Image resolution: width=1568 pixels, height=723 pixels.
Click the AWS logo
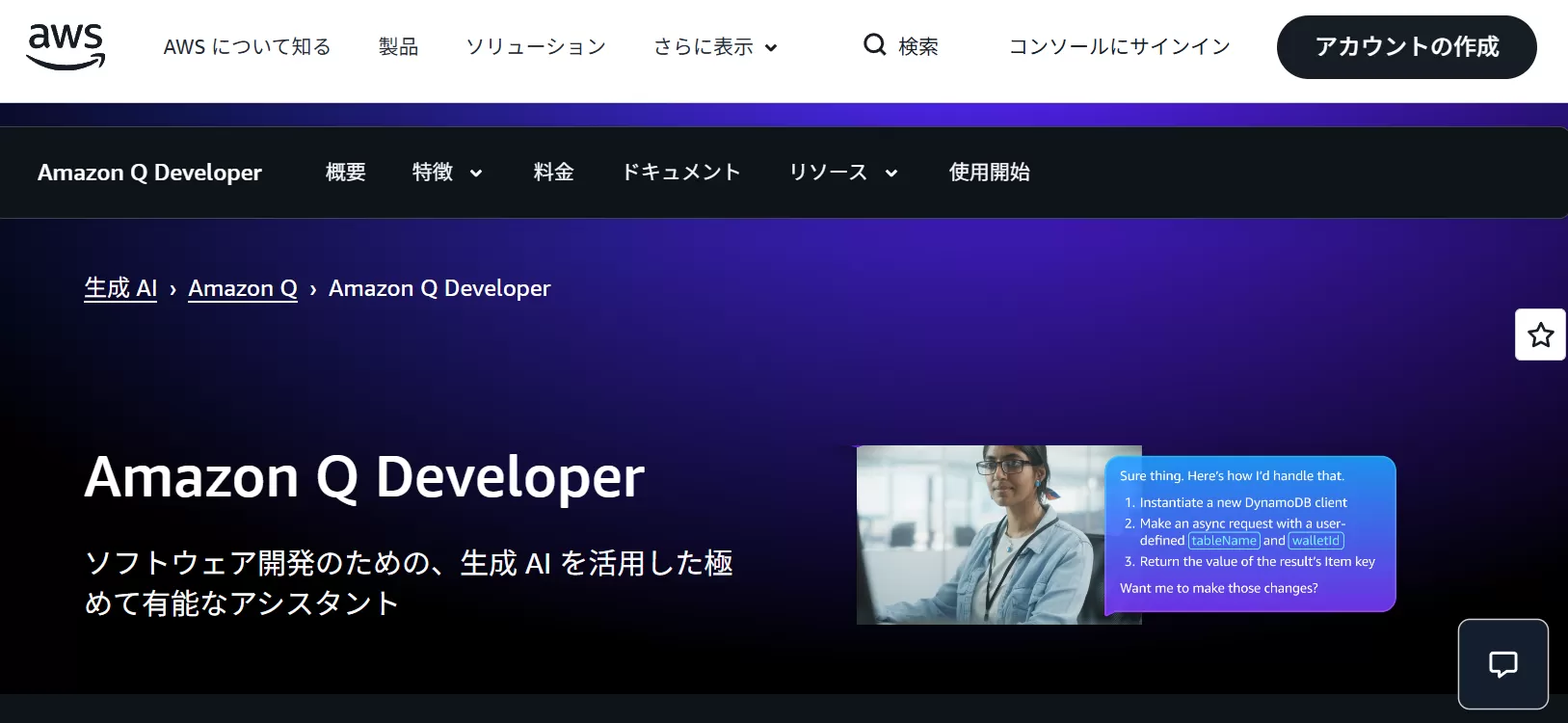coord(66,46)
